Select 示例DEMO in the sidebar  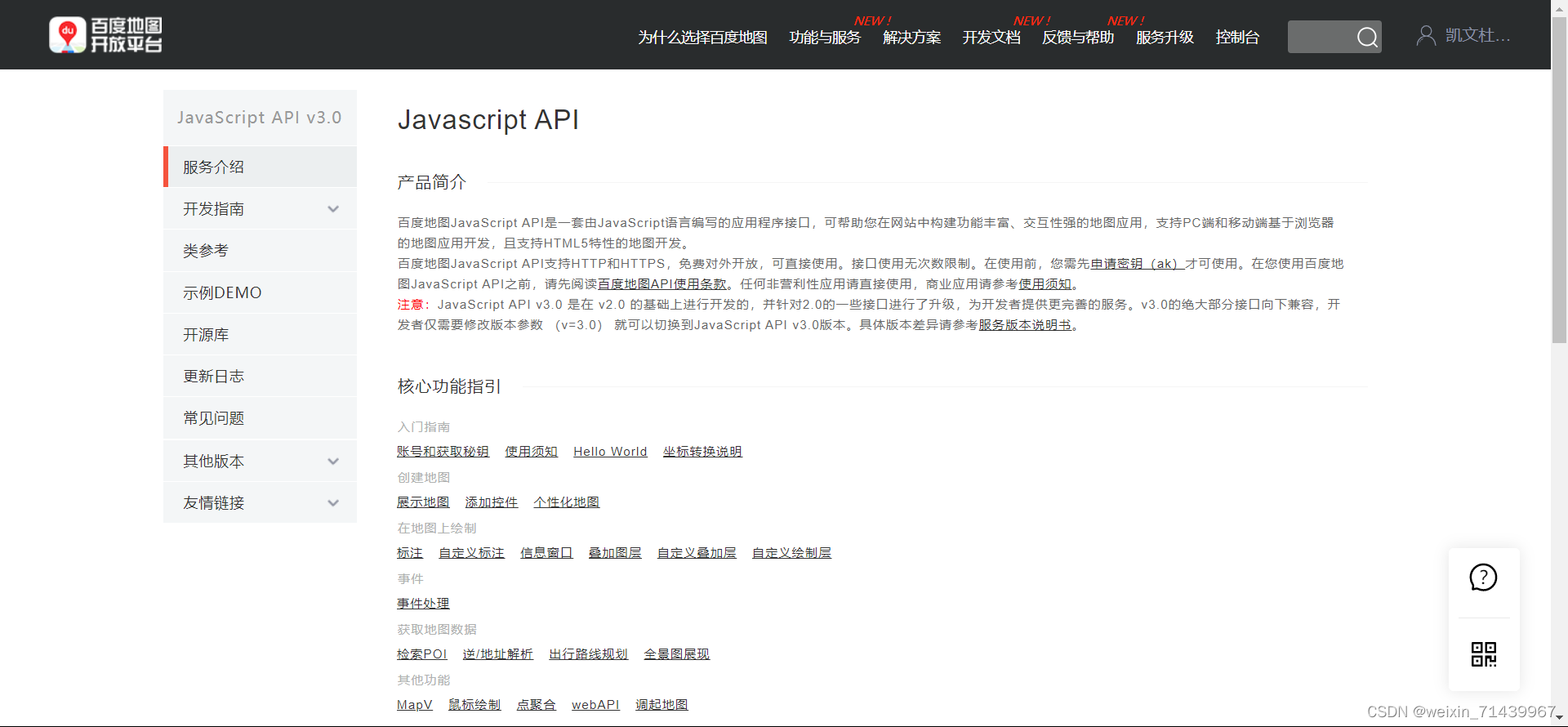(x=261, y=292)
